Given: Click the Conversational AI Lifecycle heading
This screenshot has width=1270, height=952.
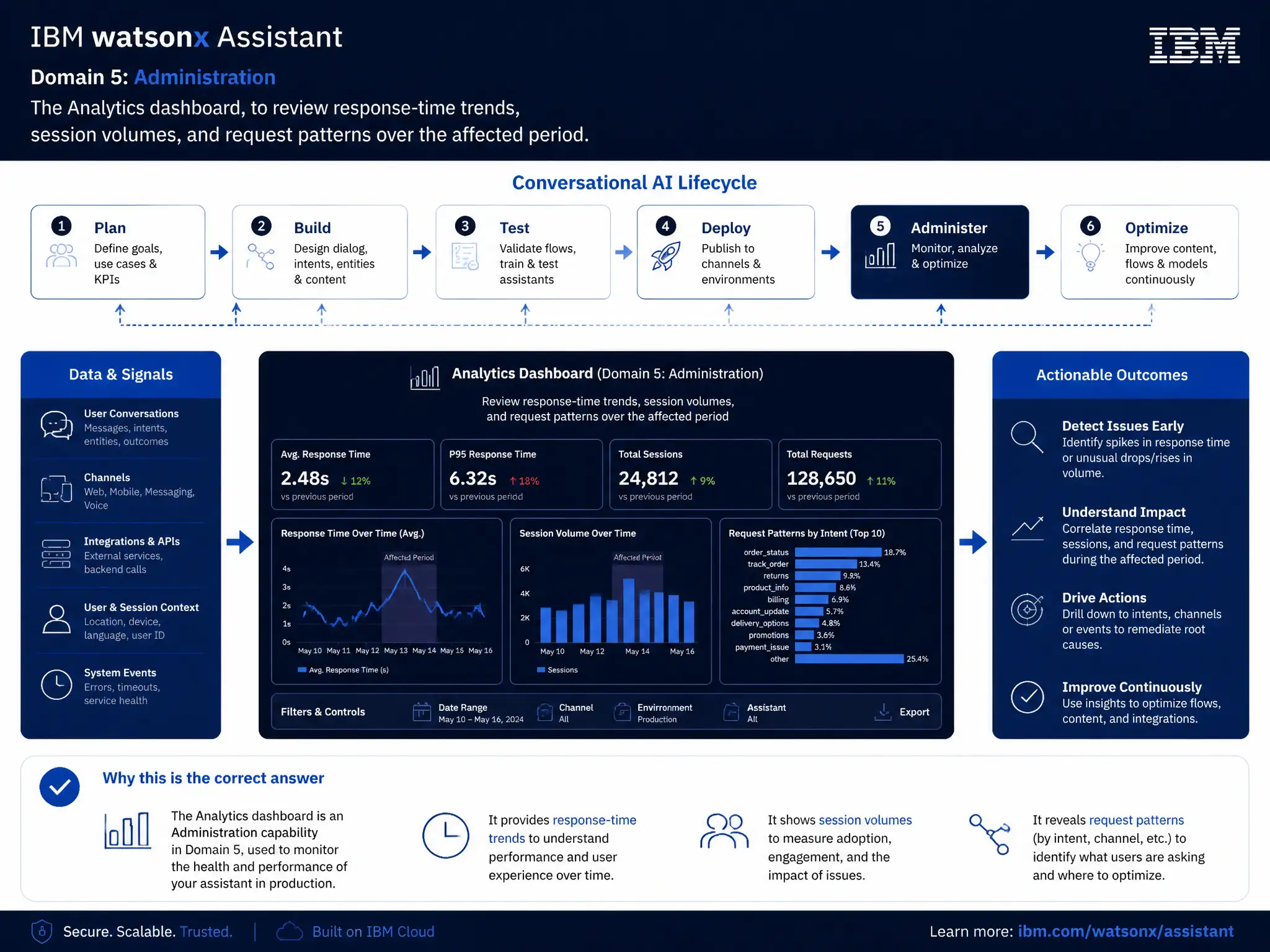Looking at the screenshot, I should coord(634,183).
